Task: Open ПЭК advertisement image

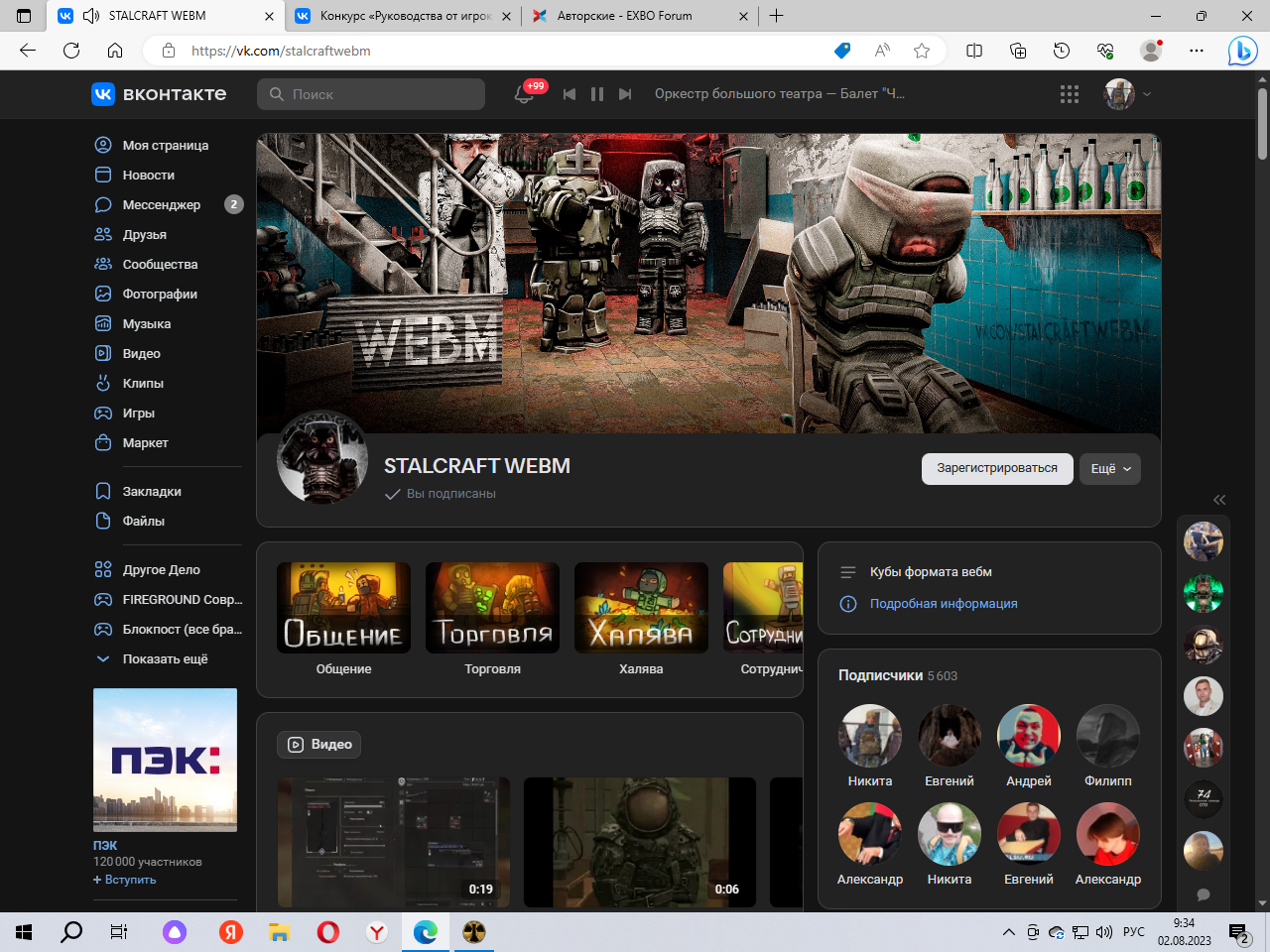Action: (x=165, y=760)
